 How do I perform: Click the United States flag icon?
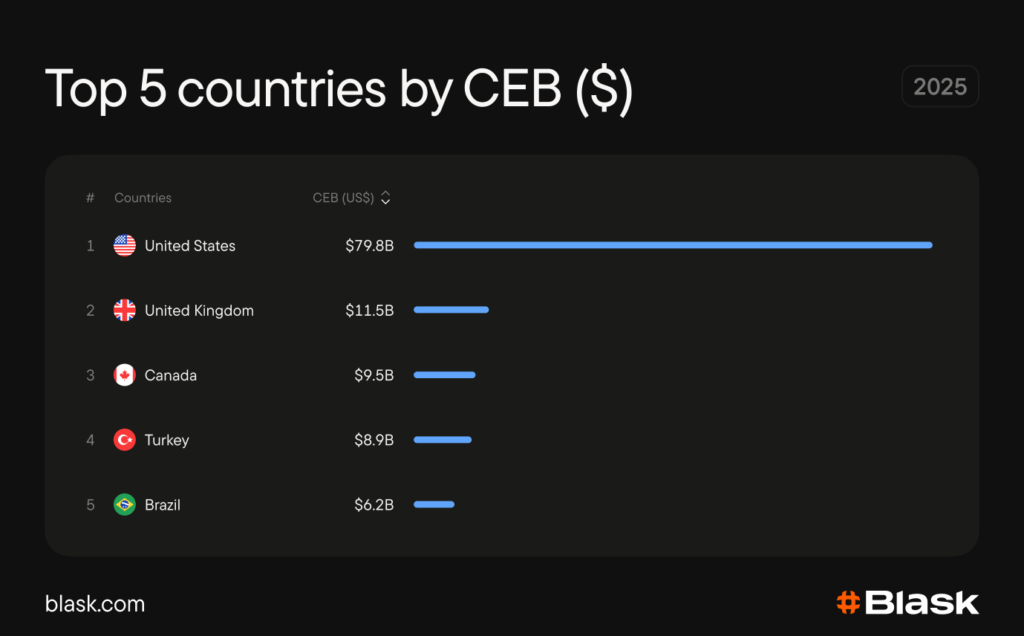point(125,245)
